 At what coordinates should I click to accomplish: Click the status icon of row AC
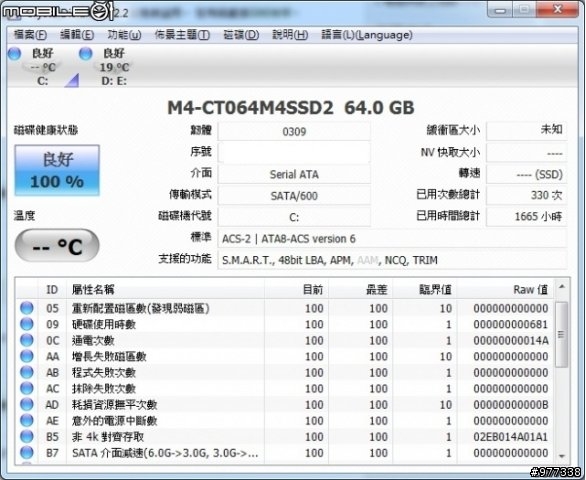click(27, 388)
